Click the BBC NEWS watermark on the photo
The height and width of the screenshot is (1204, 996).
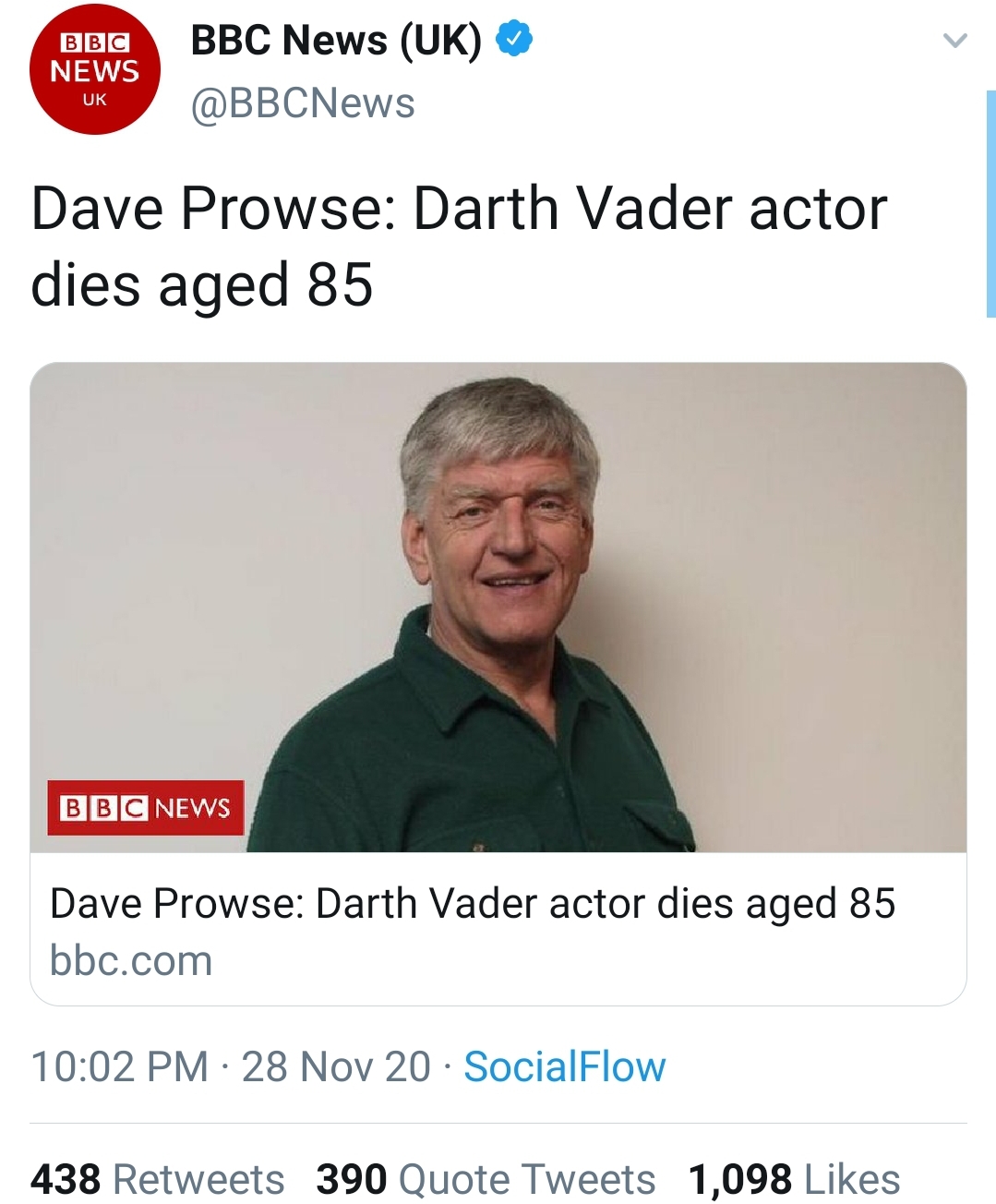click(146, 808)
